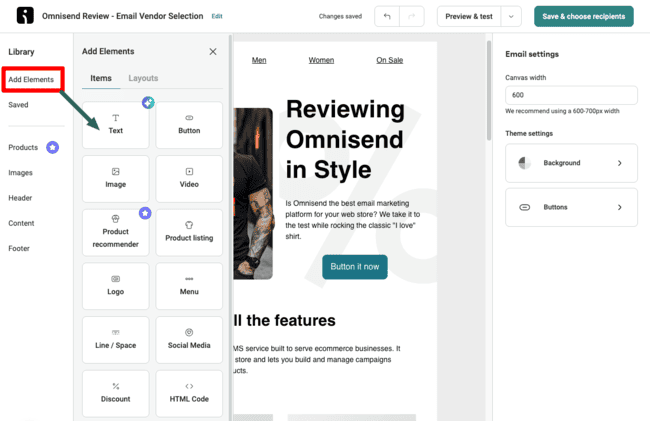This screenshot has height=421, width=650.
Task: Close the Add Elements panel
Action: point(213,51)
